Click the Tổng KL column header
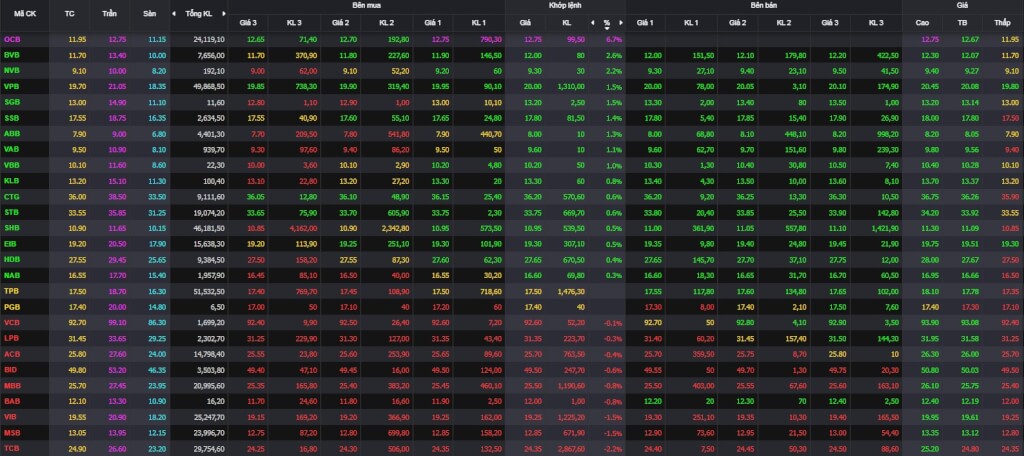1024x456 pixels. pos(199,13)
